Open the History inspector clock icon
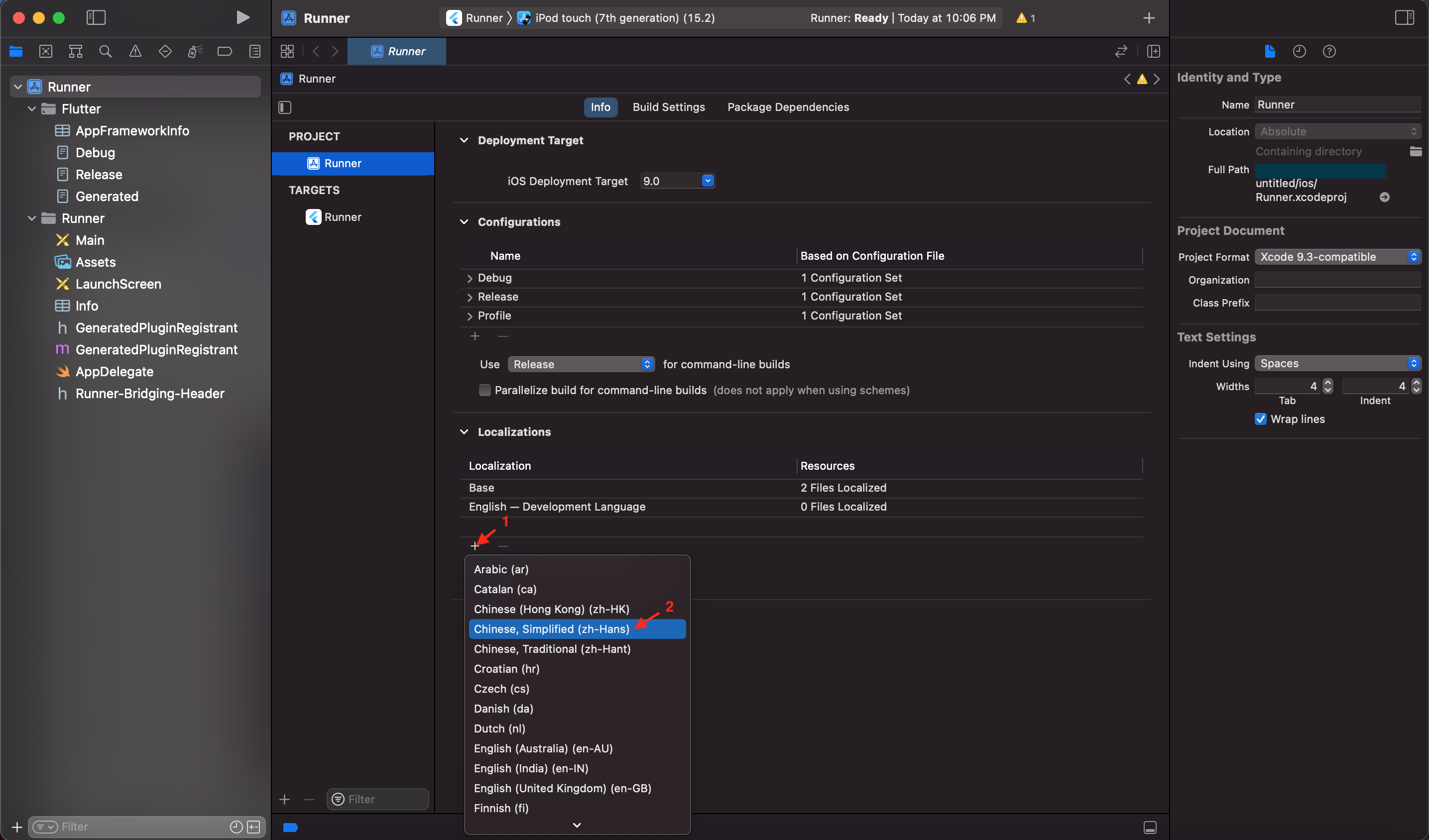 coord(1299,52)
